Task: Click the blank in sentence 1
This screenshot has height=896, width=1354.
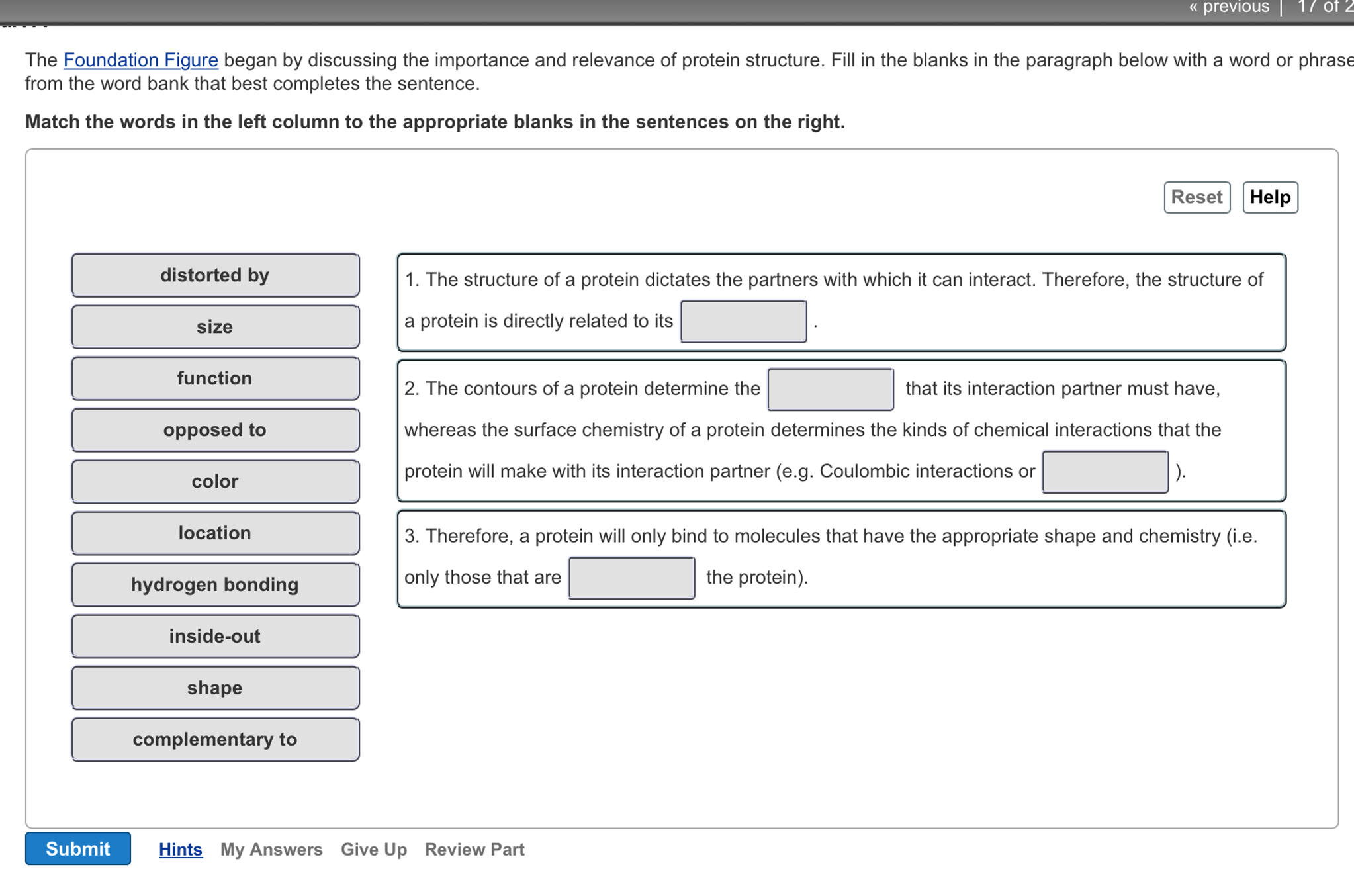Action: pyautogui.click(x=743, y=321)
